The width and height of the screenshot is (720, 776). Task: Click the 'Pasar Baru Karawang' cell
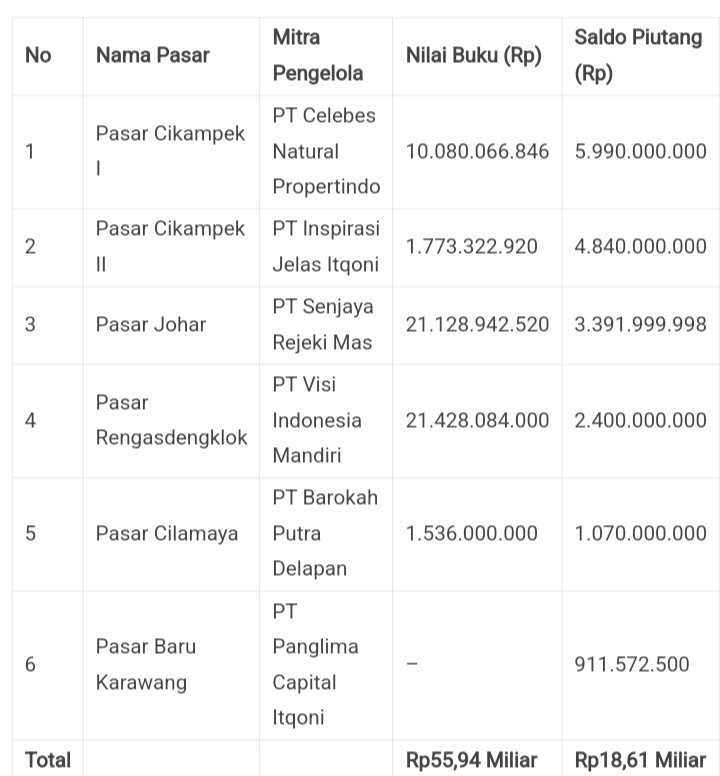pos(146,665)
